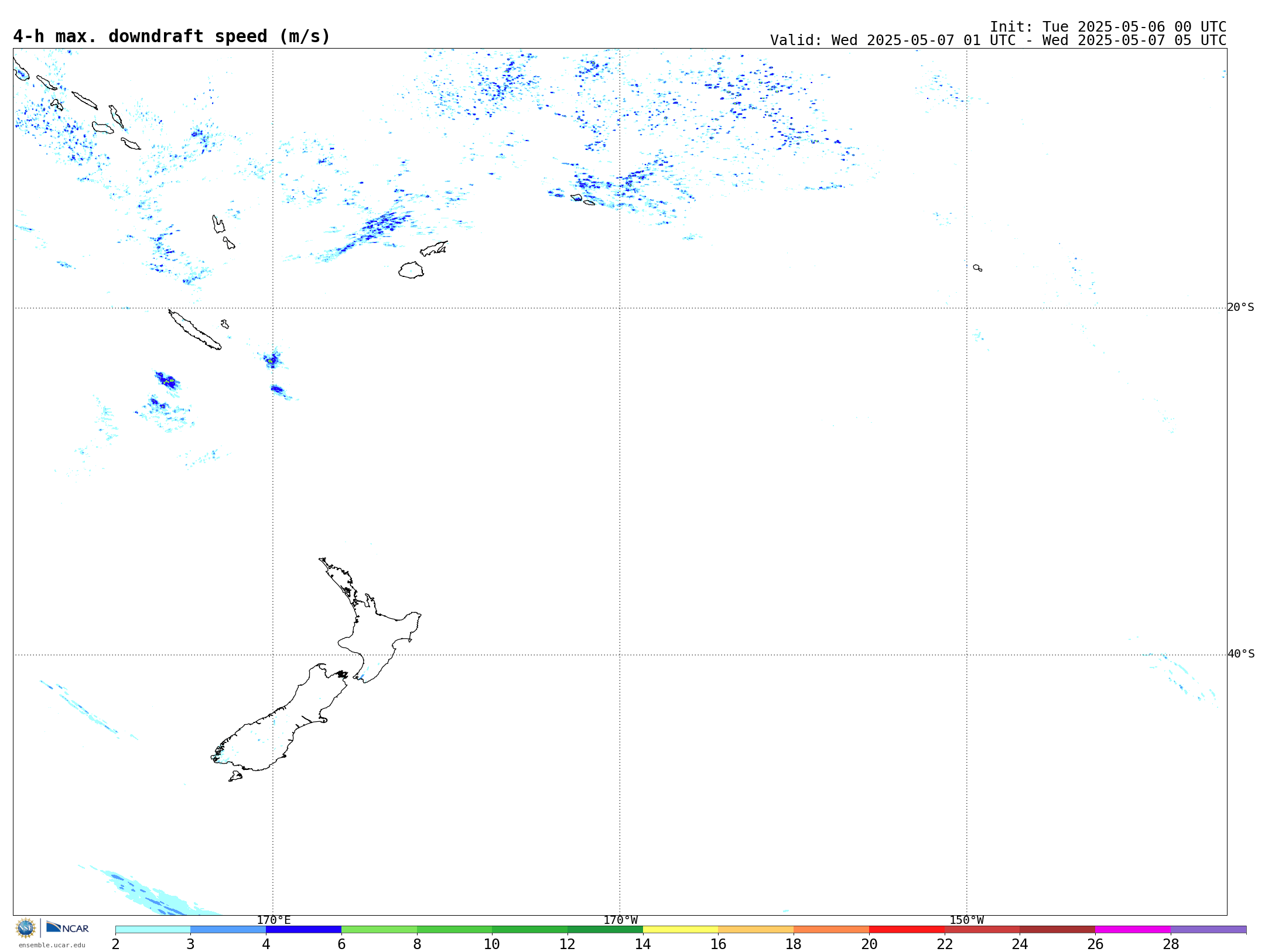Select the '4-h max. downdraft speed (m/s)' title
1265x952 pixels.
point(172,36)
